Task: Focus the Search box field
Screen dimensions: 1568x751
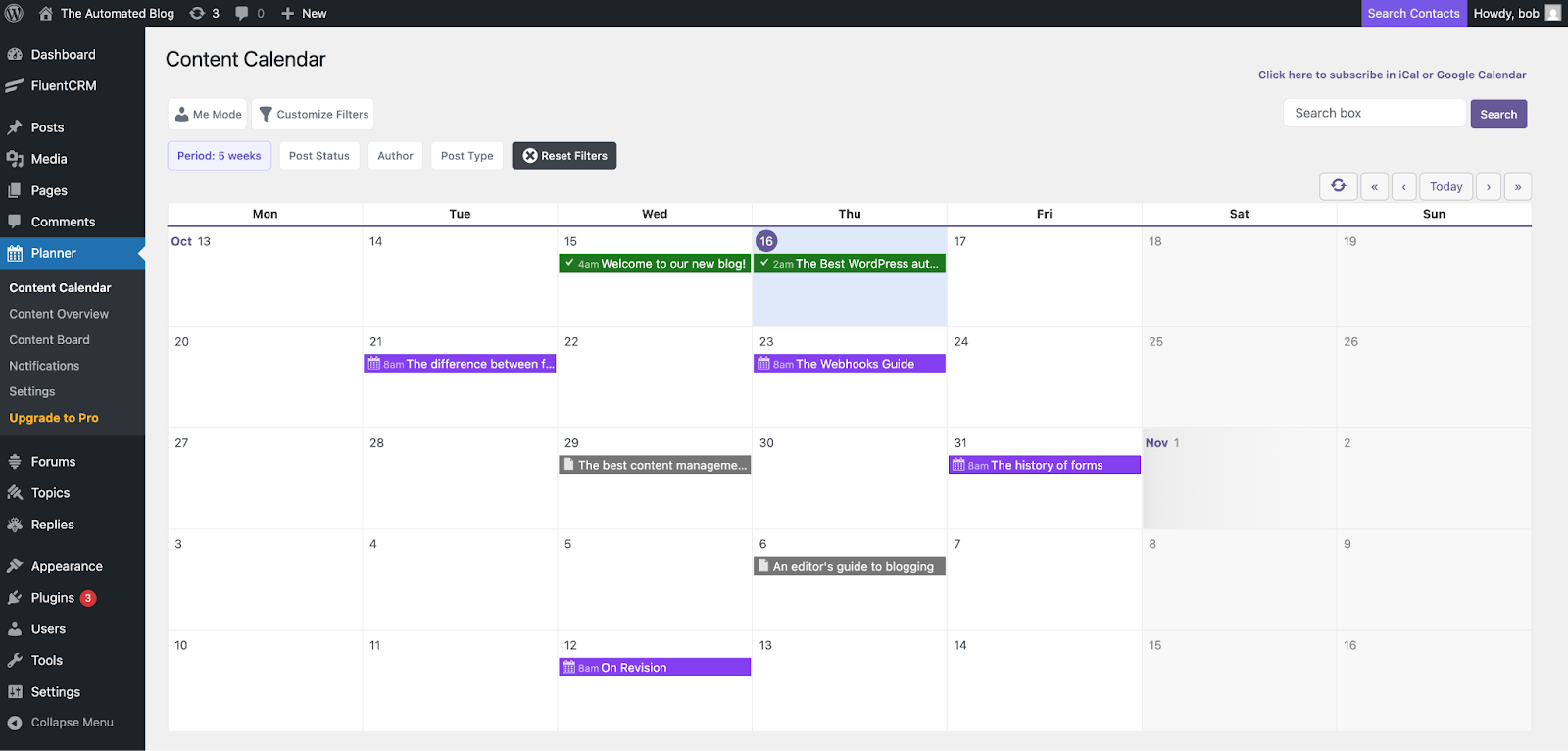Action: [x=1375, y=113]
